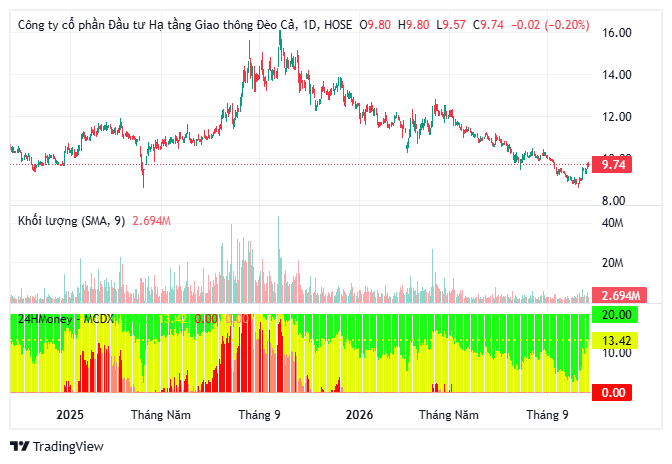Screen dimensions: 672x464
Task: Click the 40M volume axis tick
Action: pos(613,223)
